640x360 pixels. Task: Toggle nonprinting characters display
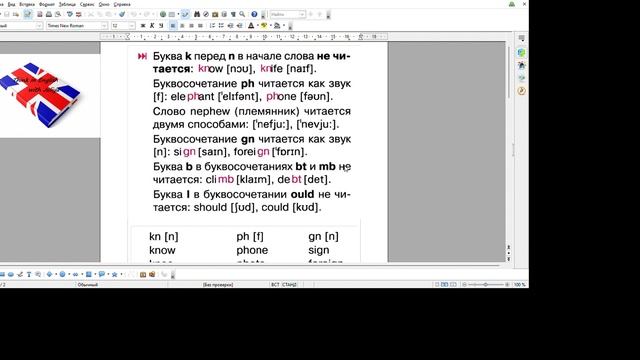tap(233, 14)
